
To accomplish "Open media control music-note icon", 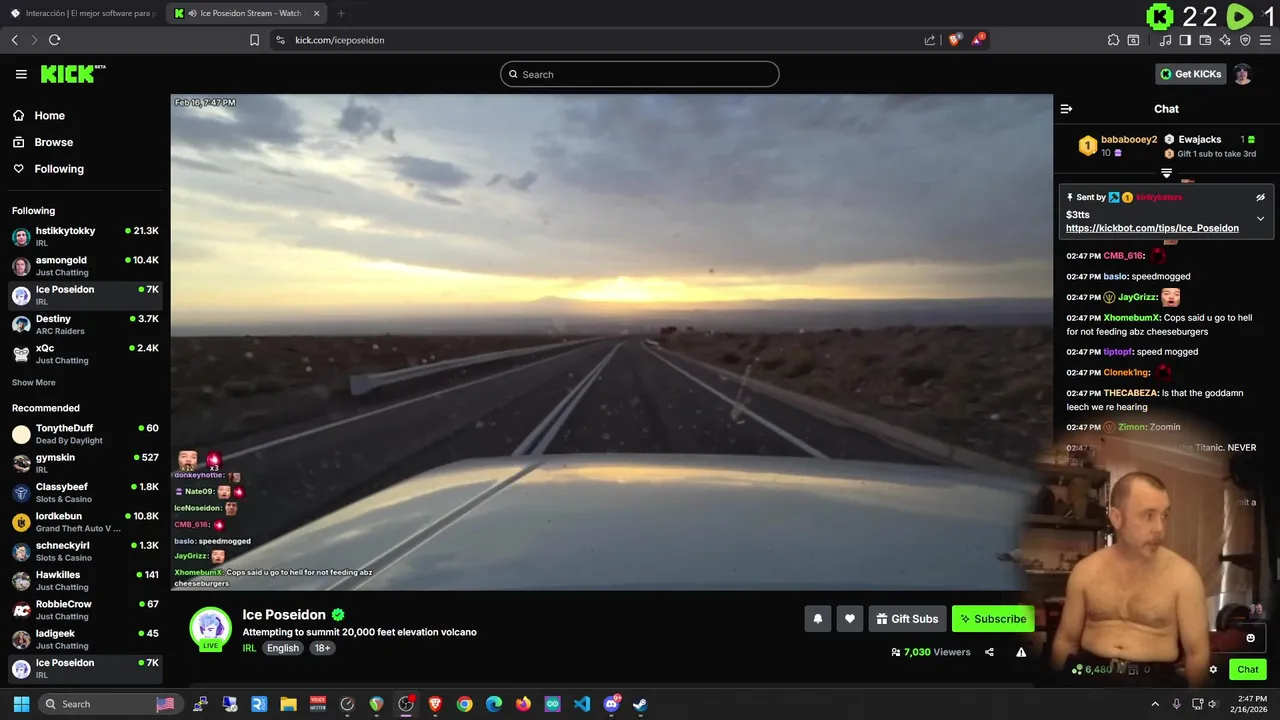I will pos(1165,40).
